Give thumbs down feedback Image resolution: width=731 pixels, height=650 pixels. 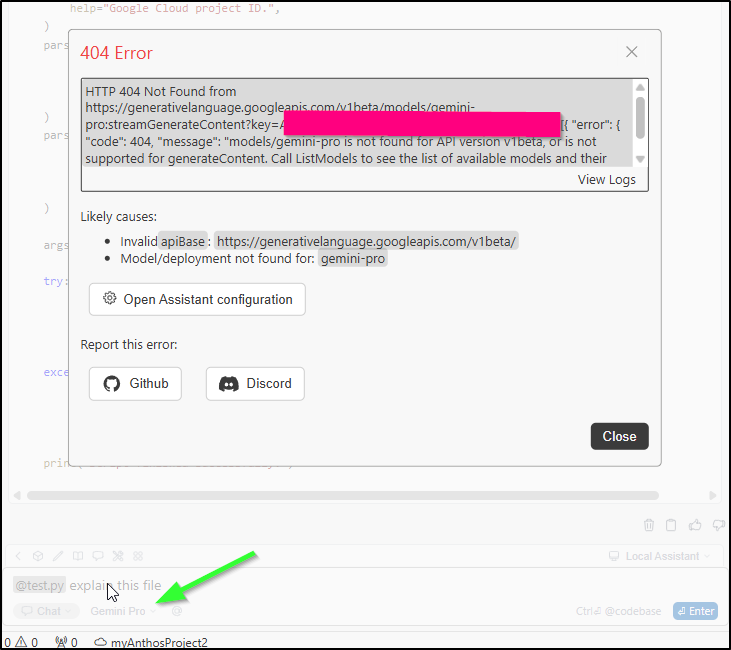click(718, 525)
